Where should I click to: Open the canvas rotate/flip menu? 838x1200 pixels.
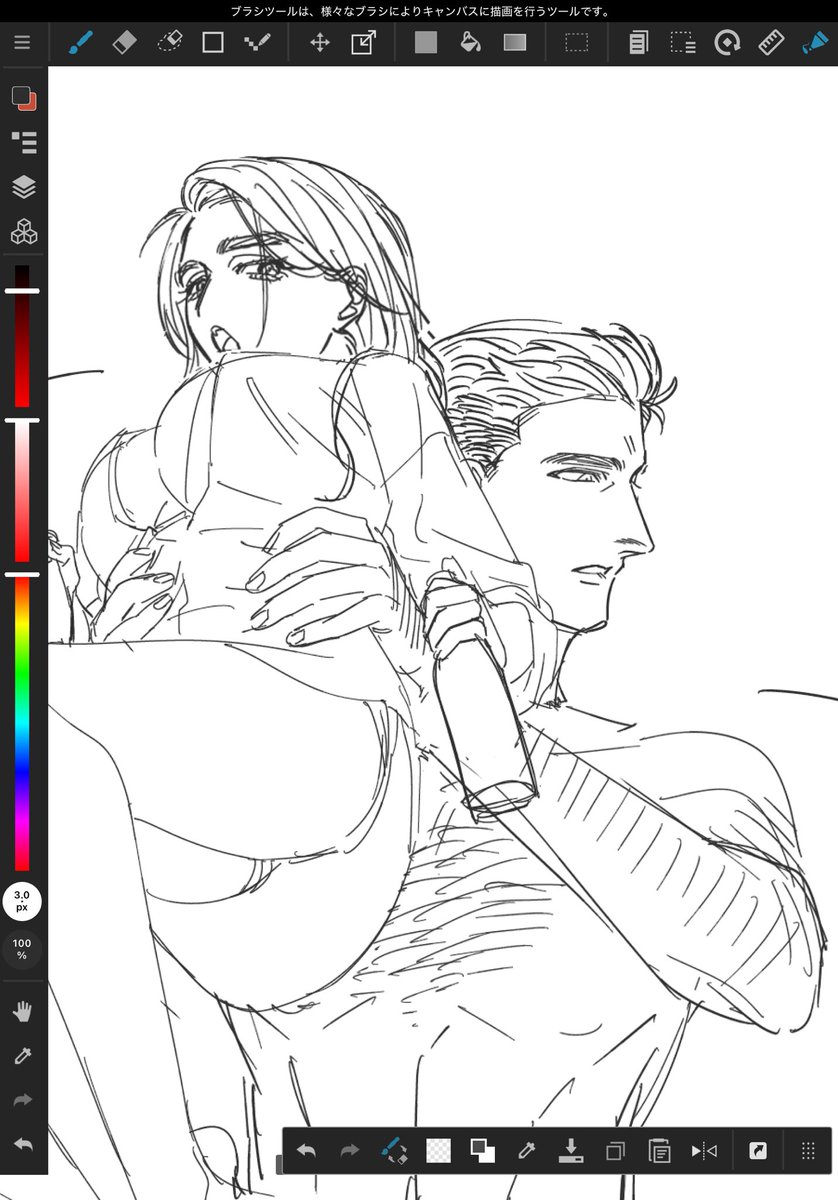tap(727, 43)
